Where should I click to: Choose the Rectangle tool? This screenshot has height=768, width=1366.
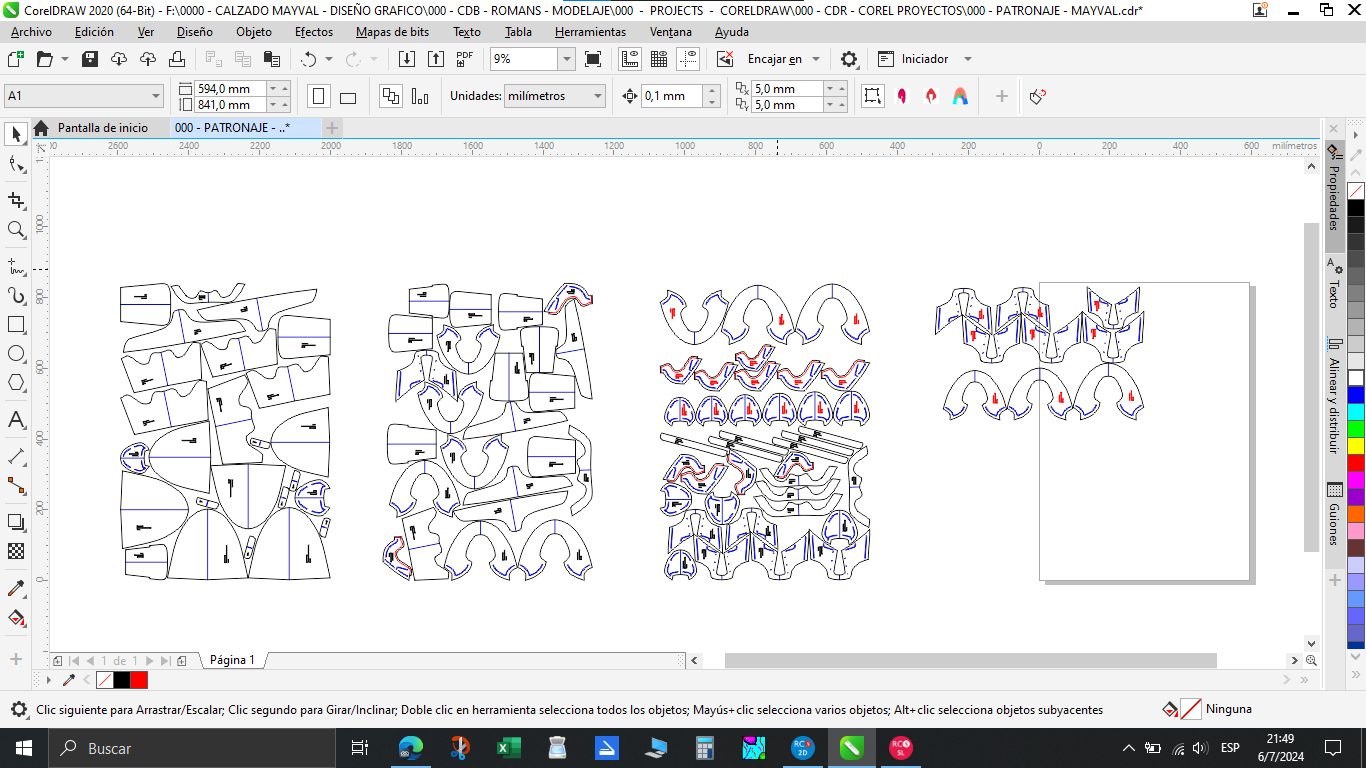[16, 325]
